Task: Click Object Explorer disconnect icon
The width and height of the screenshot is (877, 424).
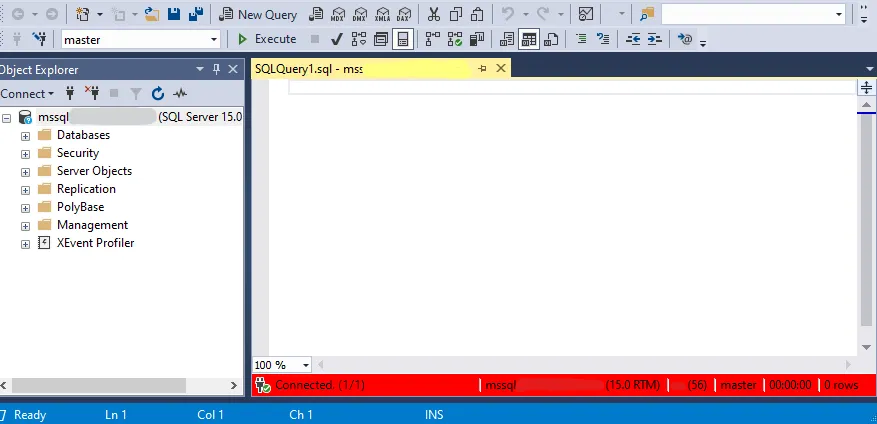Action: point(92,93)
